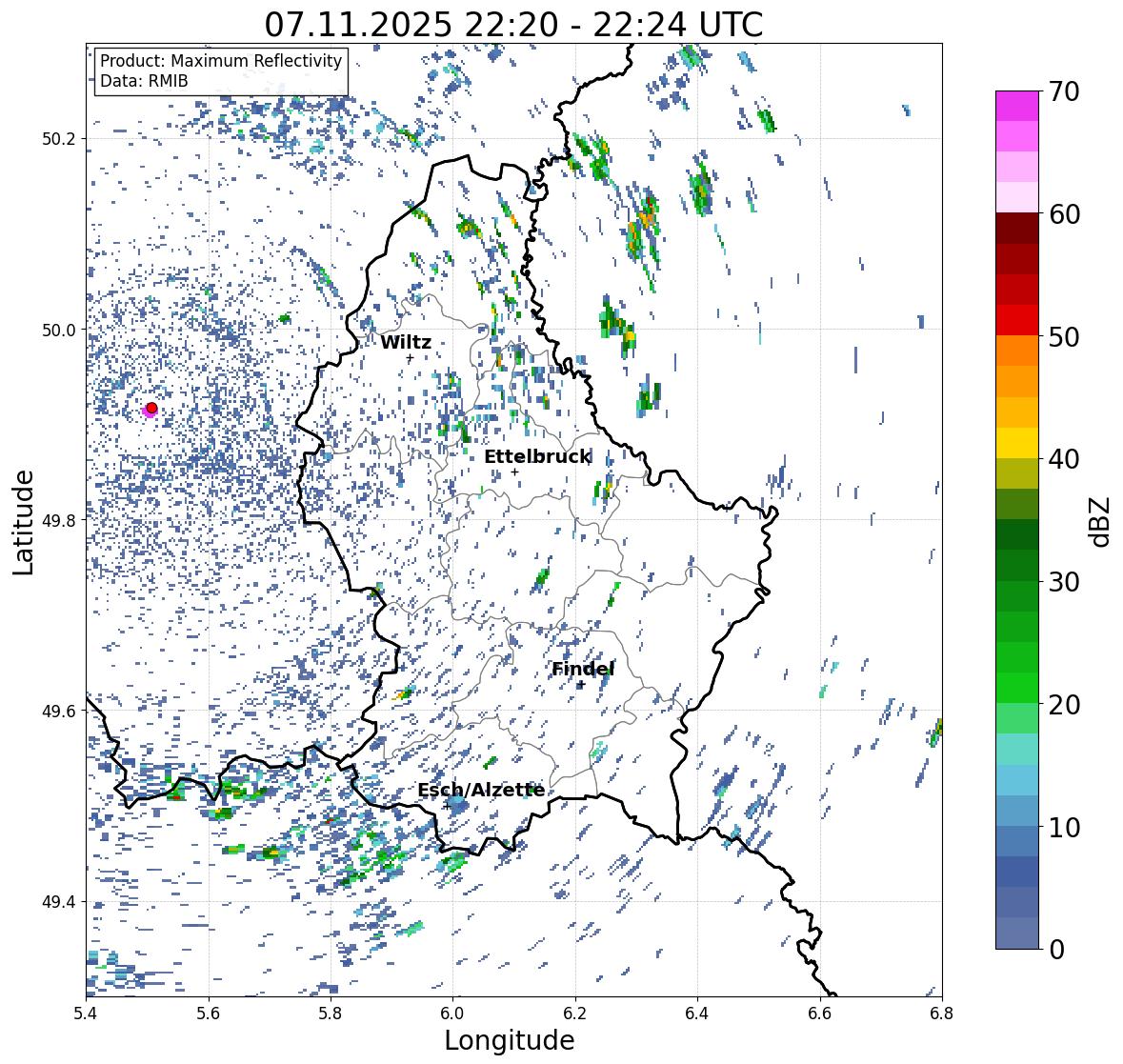1123x1064 pixels.
Task: Click the 40 value on the colorbar
Action: [1064, 459]
